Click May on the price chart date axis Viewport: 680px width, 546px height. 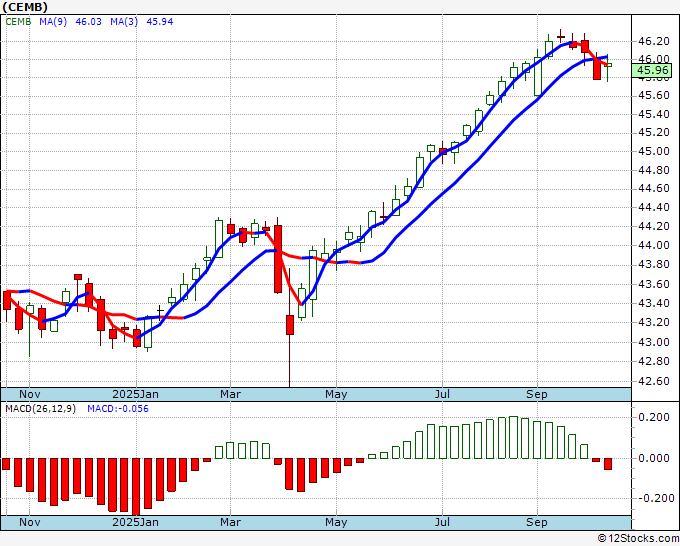pos(336,394)
